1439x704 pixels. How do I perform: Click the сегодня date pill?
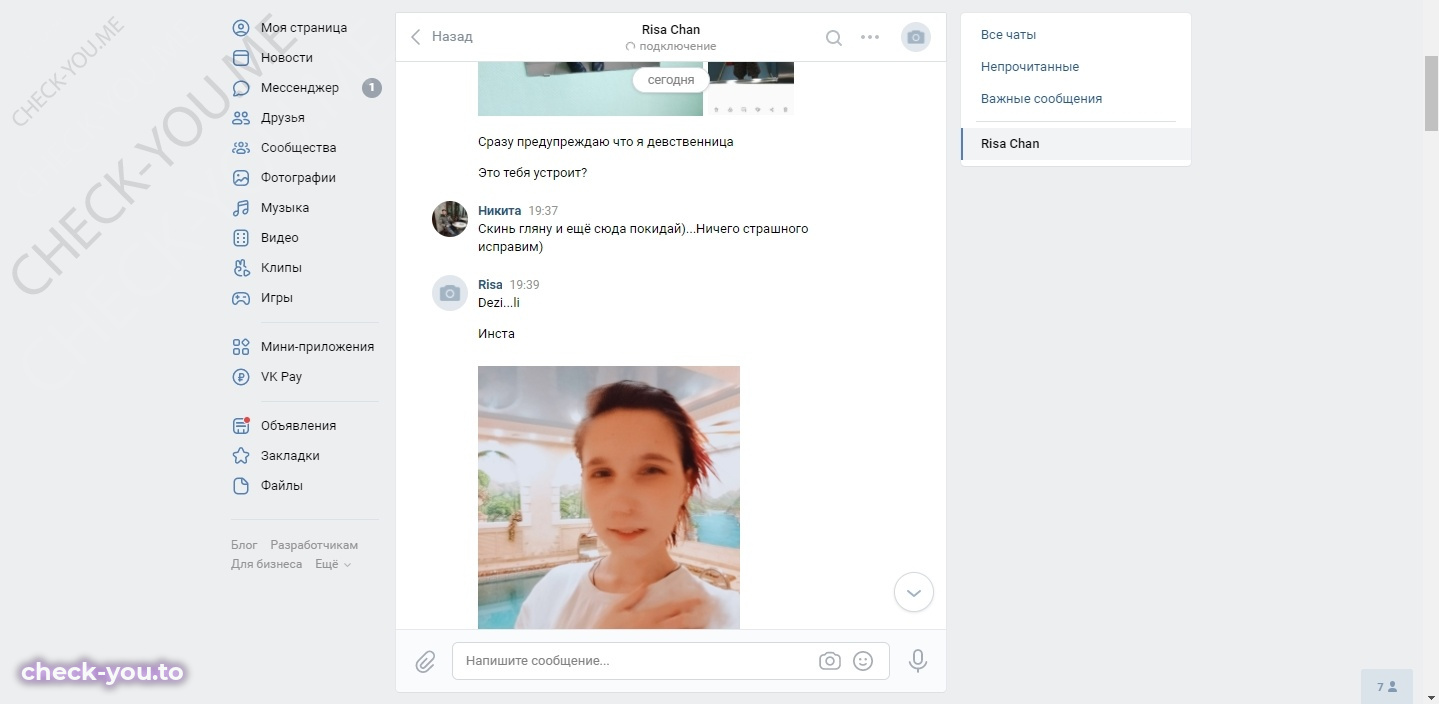(671, 80)
